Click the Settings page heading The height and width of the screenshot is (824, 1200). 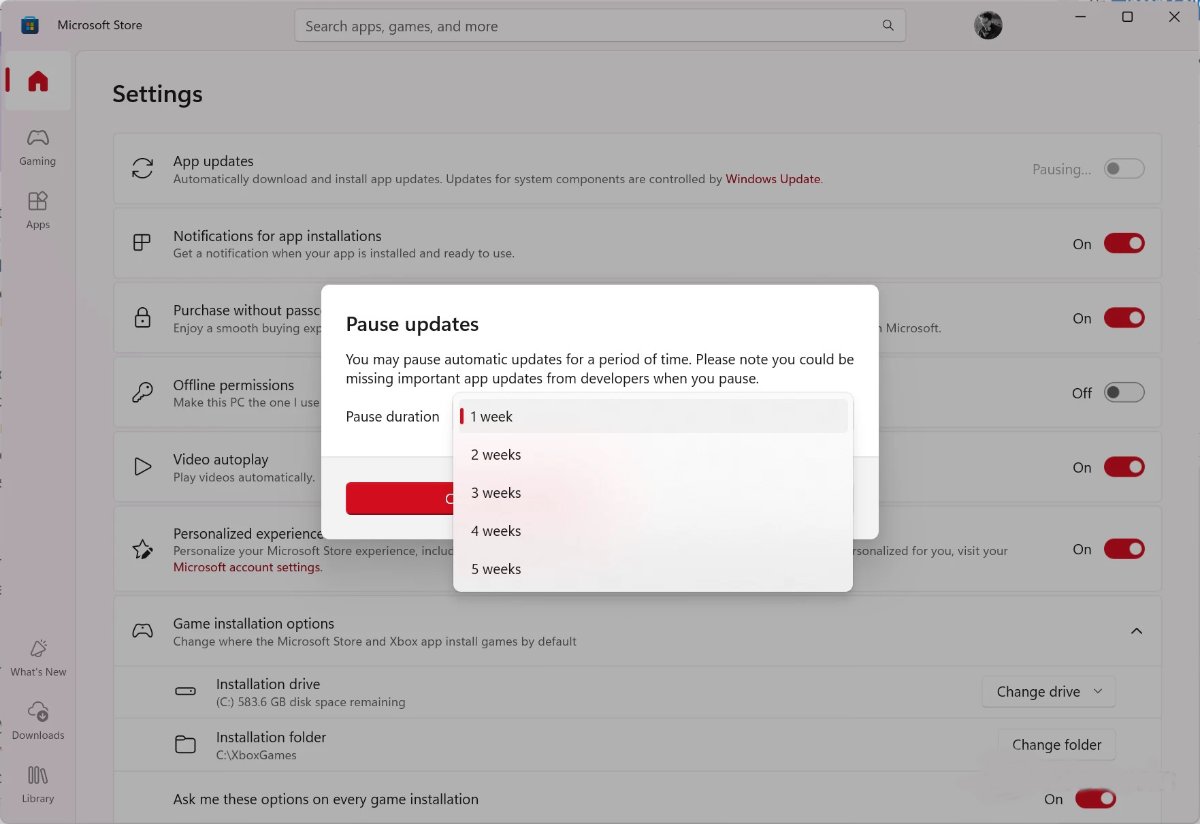157,94
